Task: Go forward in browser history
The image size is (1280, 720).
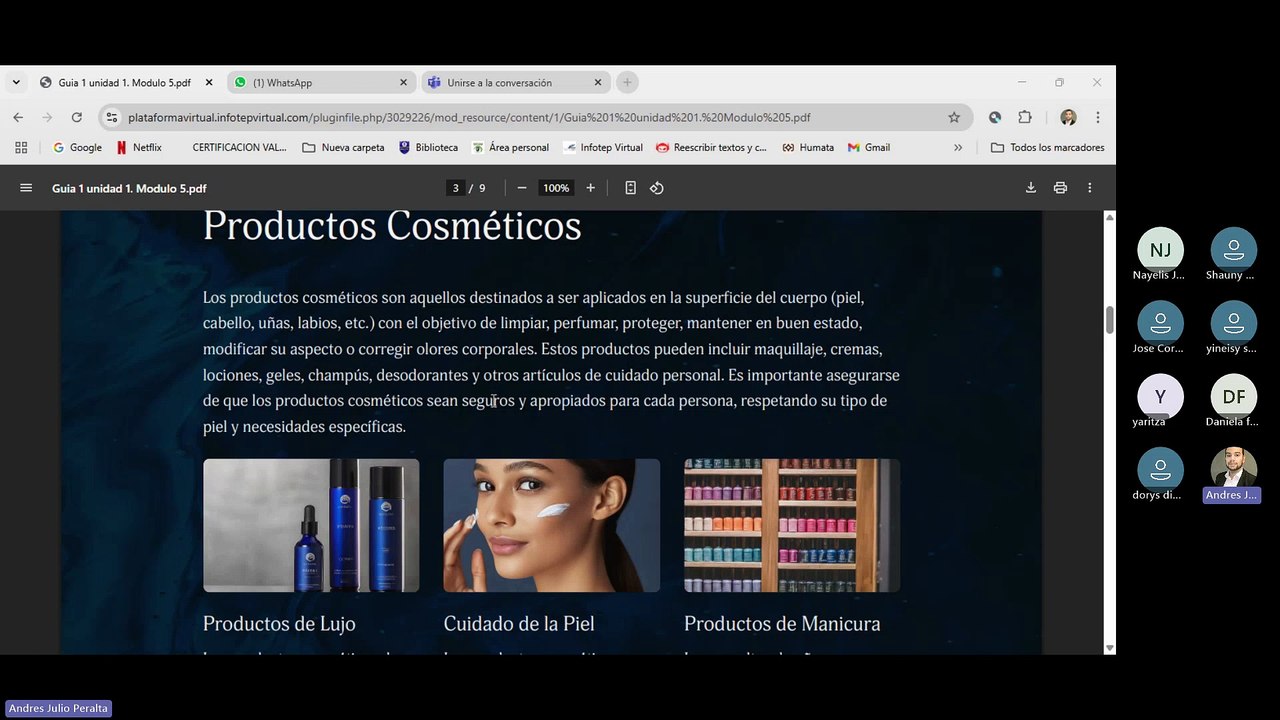Action: tap(47, 117)
